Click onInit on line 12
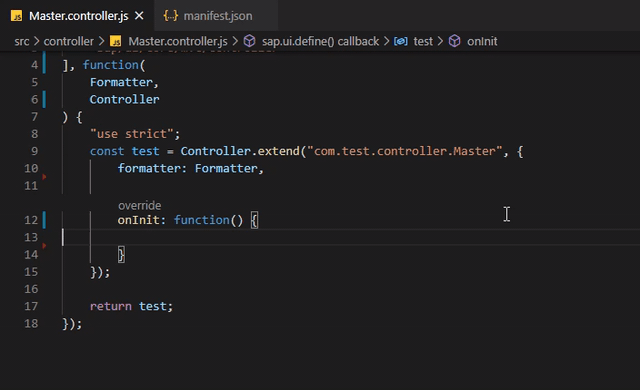The image size is (640, 390). 138,220
